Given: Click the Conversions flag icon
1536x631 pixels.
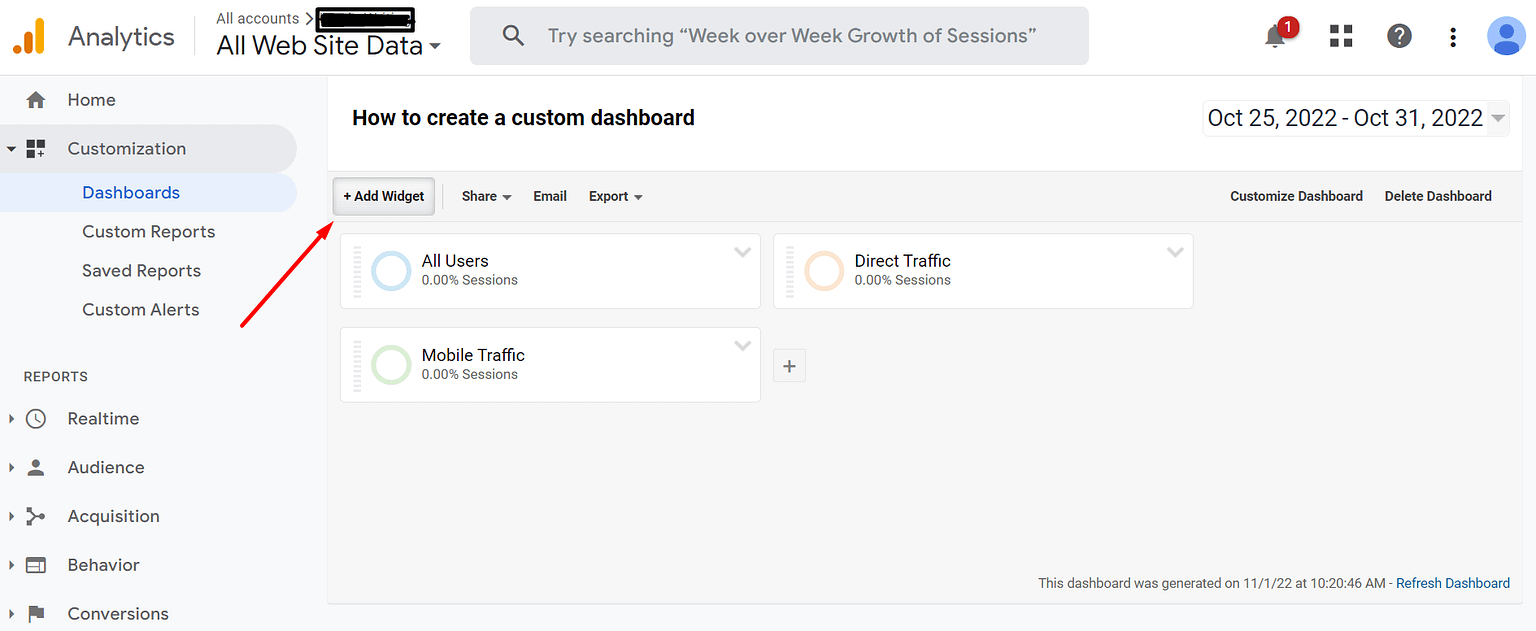Looking at the screenshot, I should pos(36,613).
